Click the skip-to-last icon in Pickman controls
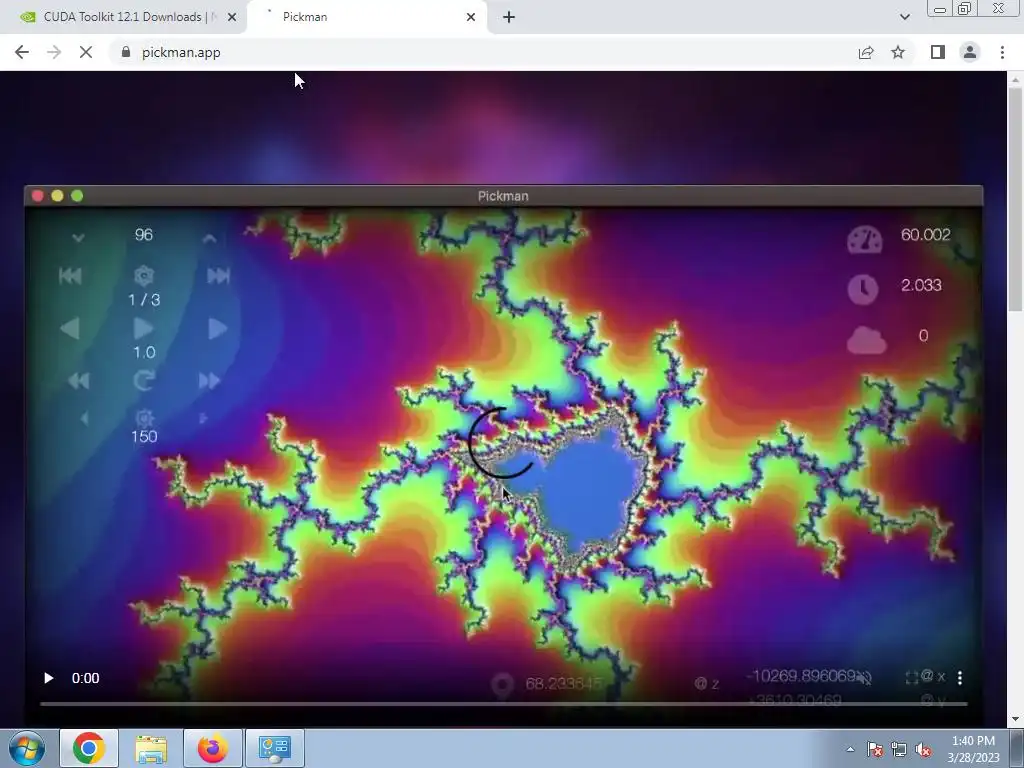The width and height of the screenshot is (1024, 768). pyautogui.click(x=218, y=276)
